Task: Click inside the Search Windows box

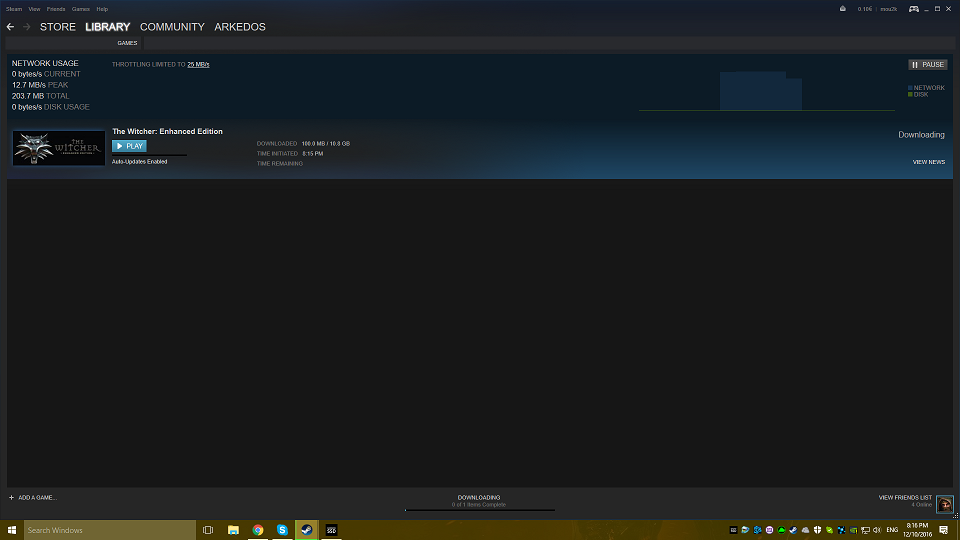Action: tap(110, 530)
